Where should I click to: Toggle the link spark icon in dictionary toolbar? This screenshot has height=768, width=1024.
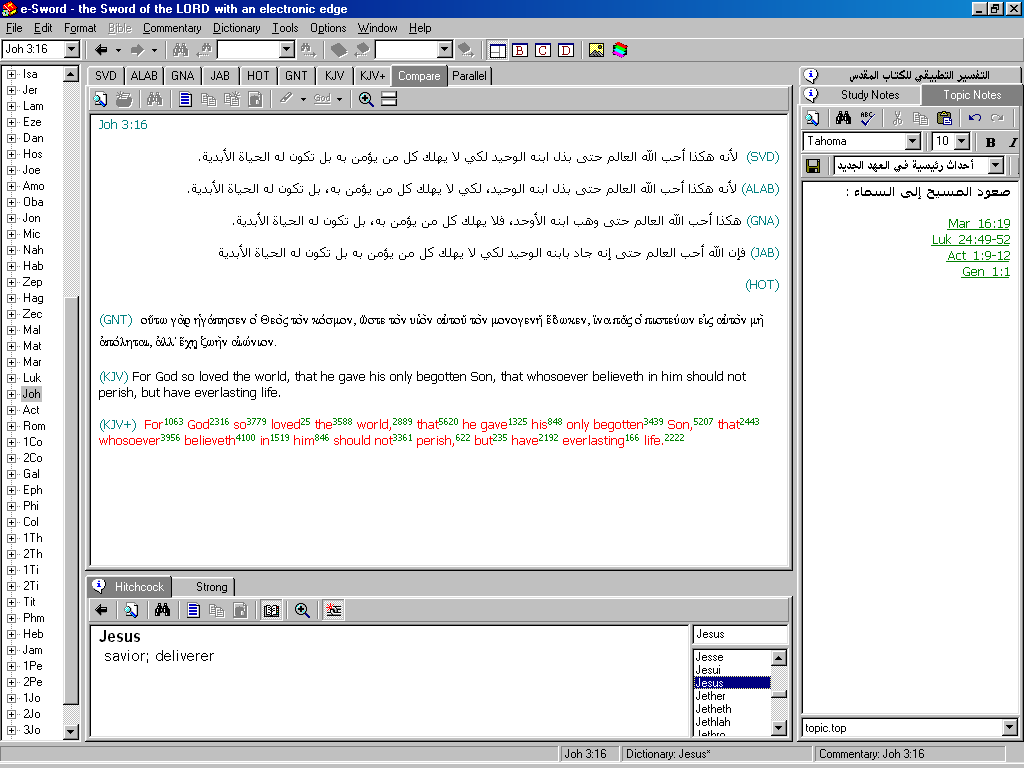pyautogui.click(x=333, y=611)
